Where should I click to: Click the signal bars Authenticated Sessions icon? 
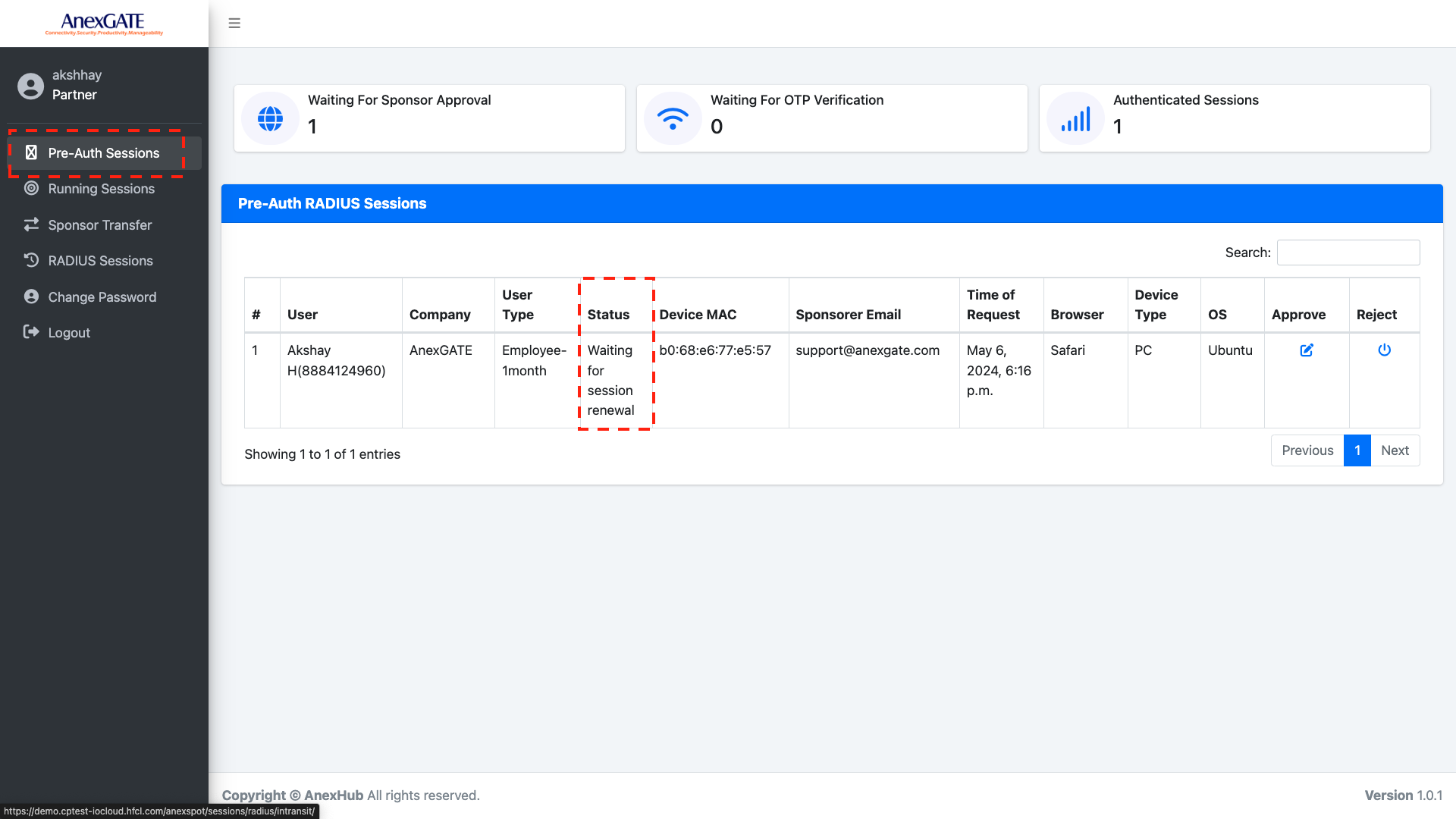click(1075, 118)
